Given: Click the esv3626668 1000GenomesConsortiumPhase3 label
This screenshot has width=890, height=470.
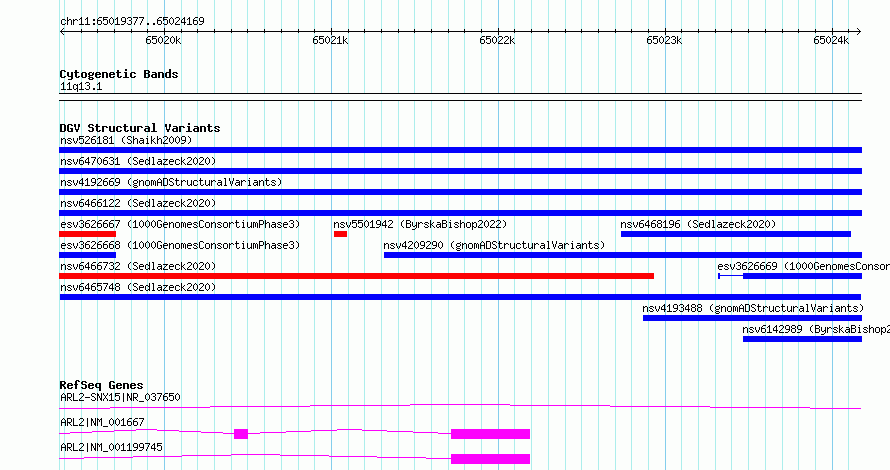Looking at the screenshot, I should coord(180,245).
